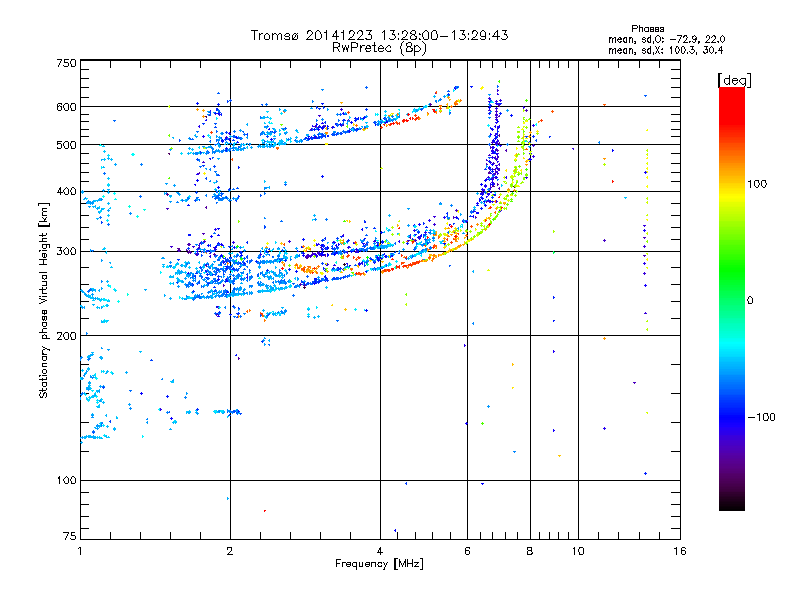This screenshot has height=600, width=800.
Task: Click the y-axis '750' tick label
Action: (x=66, y=63)
